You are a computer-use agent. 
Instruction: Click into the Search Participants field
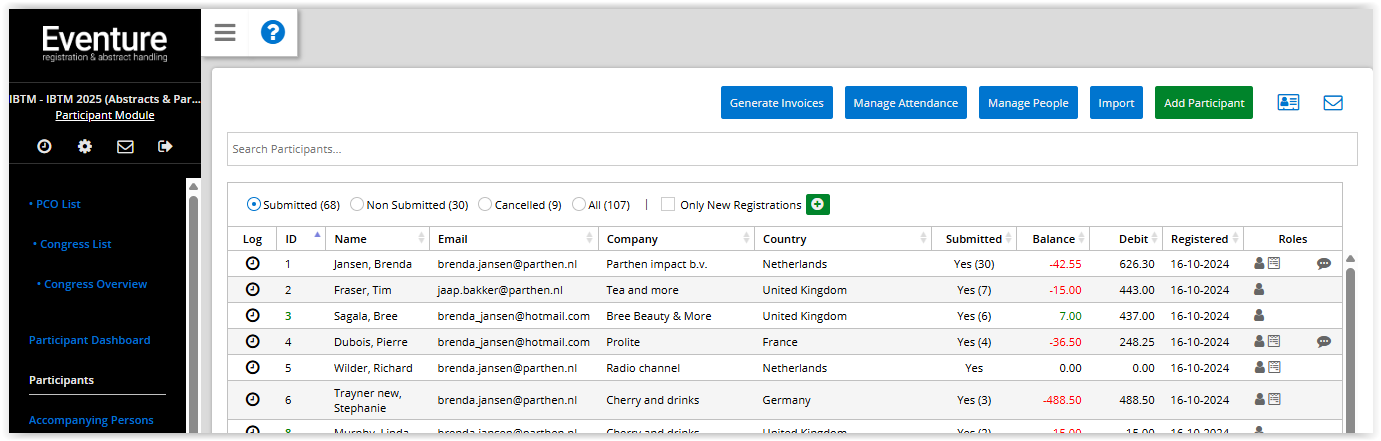click(790, 149)
